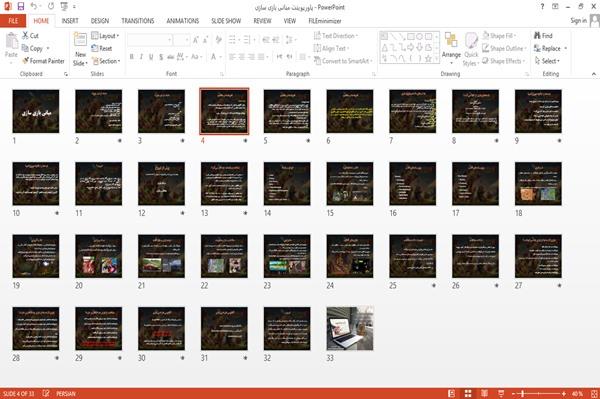Click the Find icon in Editing group
The image size is (600, 399).
537,36
